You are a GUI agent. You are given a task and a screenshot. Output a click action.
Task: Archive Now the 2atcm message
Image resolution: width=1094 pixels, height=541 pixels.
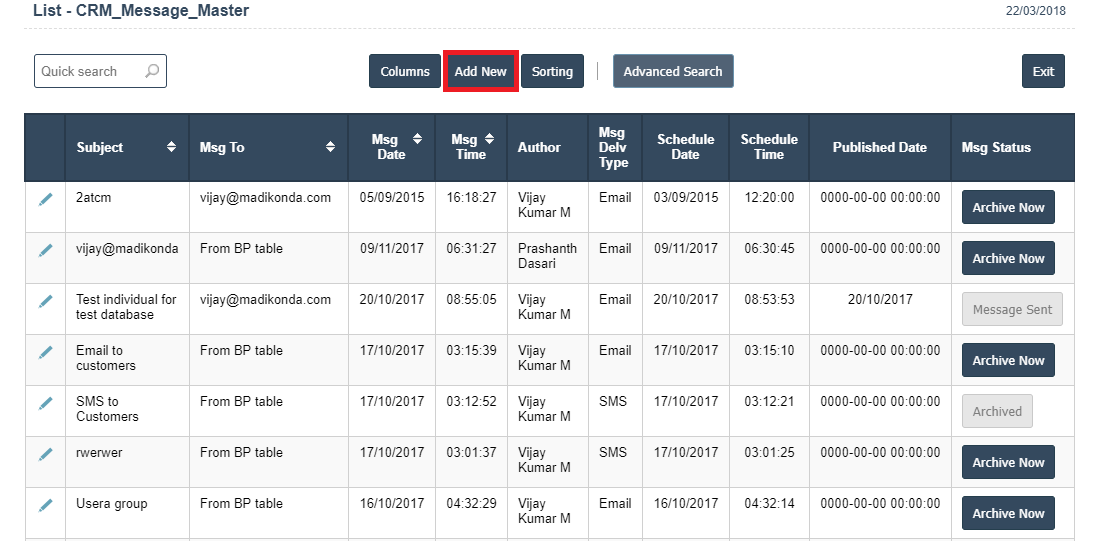point(1008,207)
